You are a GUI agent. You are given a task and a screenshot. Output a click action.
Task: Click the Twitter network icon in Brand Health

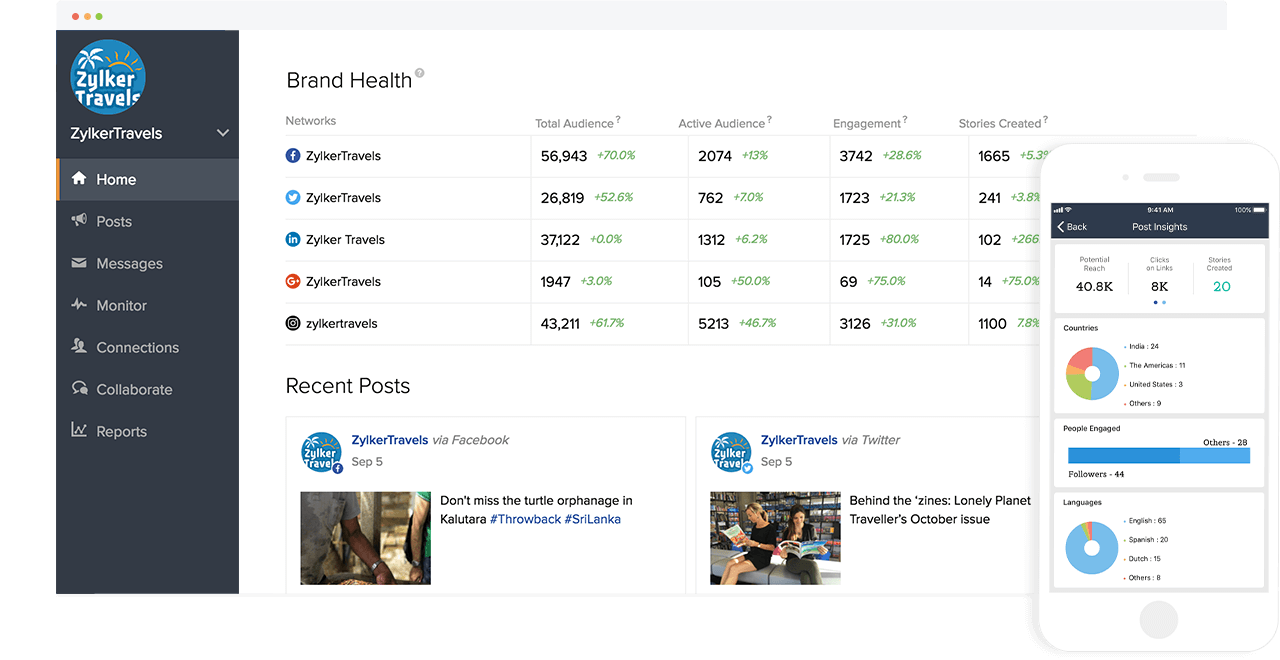[293, 198]
